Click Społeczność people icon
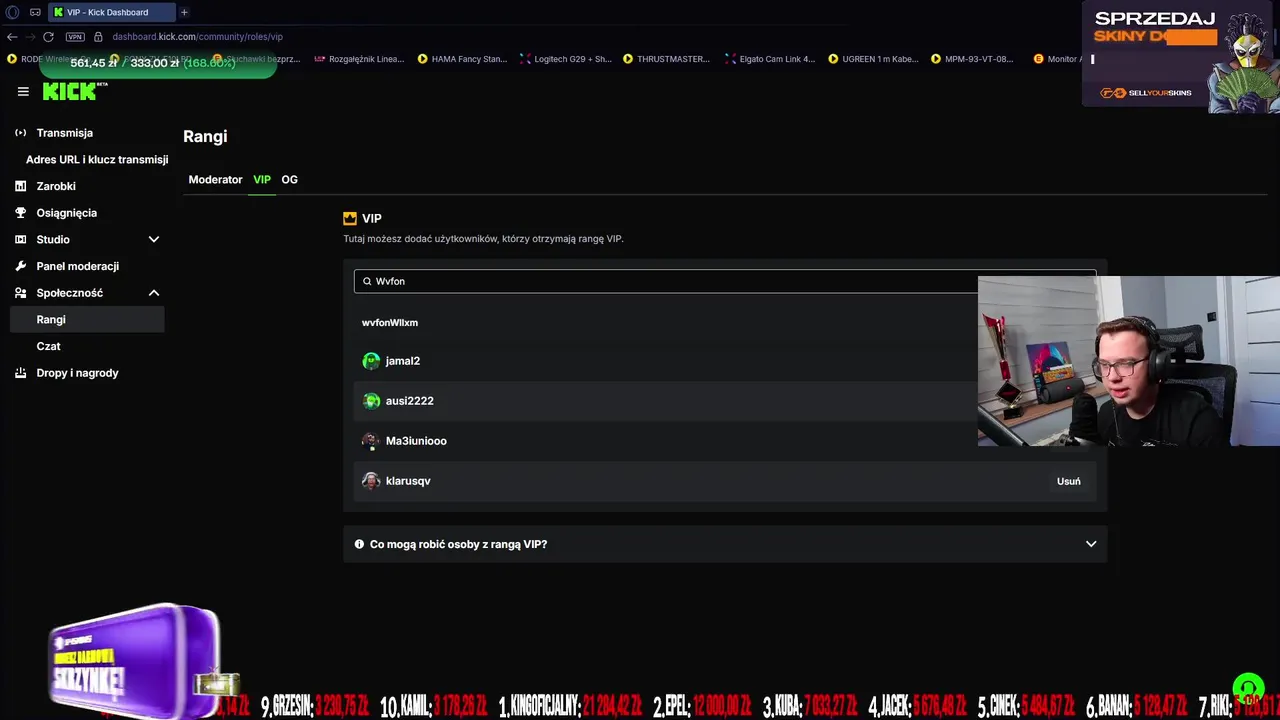The width and height of the screenshot is (1280, 720). click(x=21, y=293)
